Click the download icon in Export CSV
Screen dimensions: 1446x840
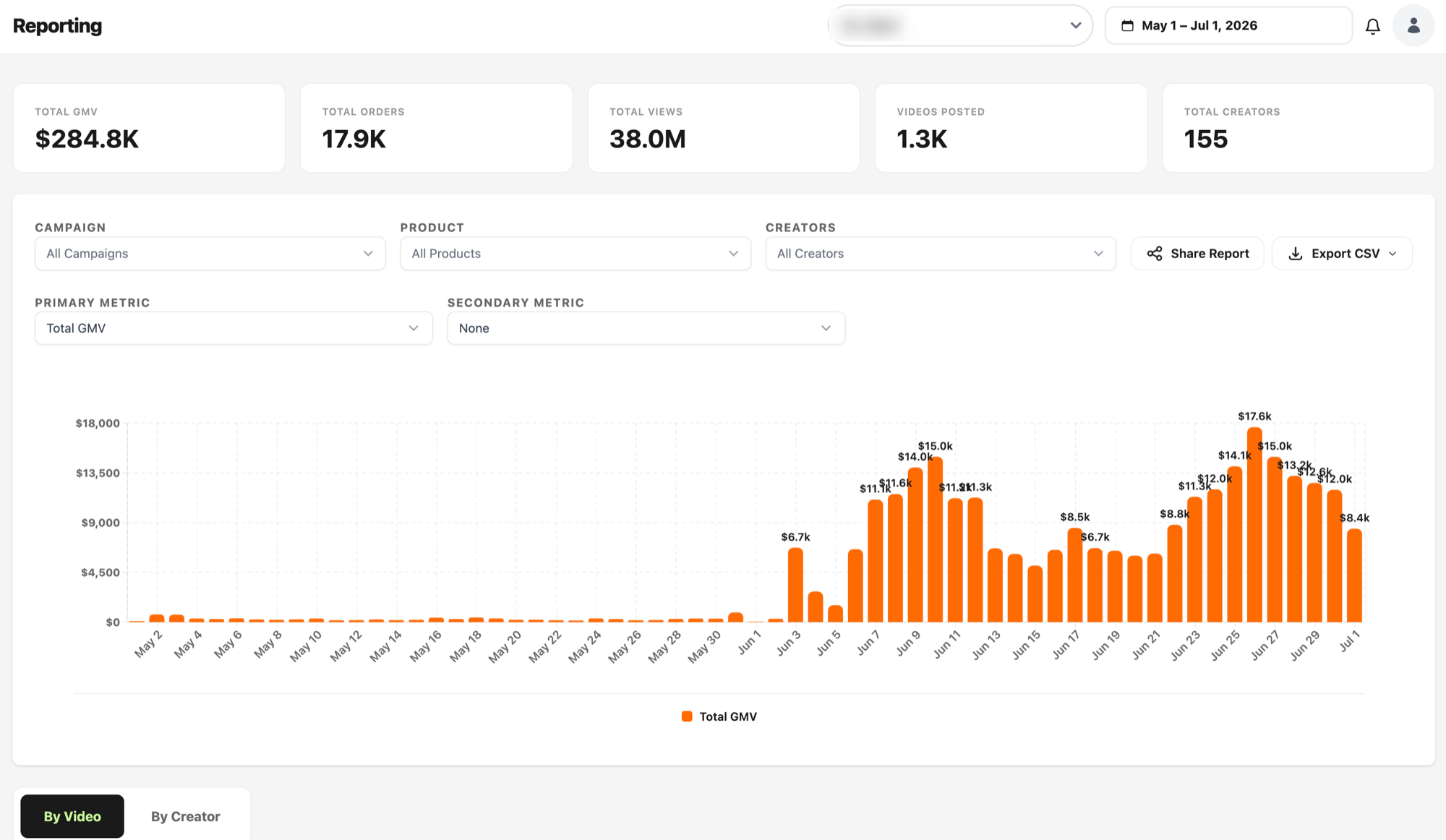(1296, 254)
